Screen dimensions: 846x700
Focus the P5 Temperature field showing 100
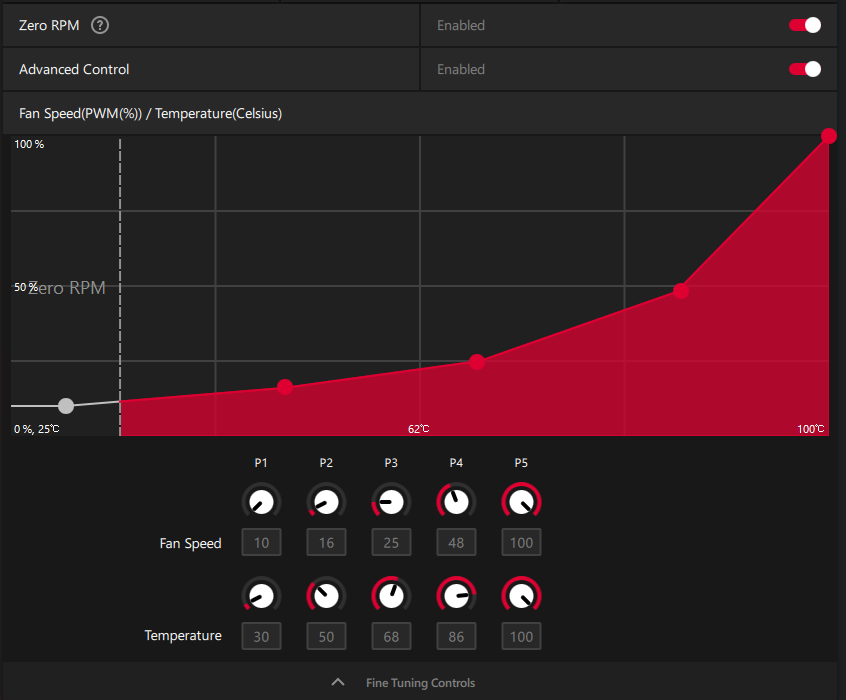pos(521,636)
